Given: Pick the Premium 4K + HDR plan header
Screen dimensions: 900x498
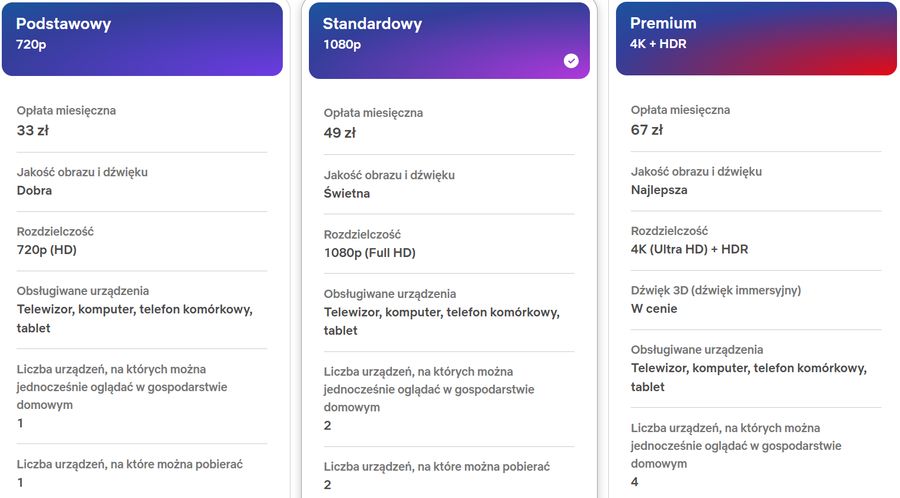Looking at the screenshot, I should pyautogui.click(x=757, y=38).
